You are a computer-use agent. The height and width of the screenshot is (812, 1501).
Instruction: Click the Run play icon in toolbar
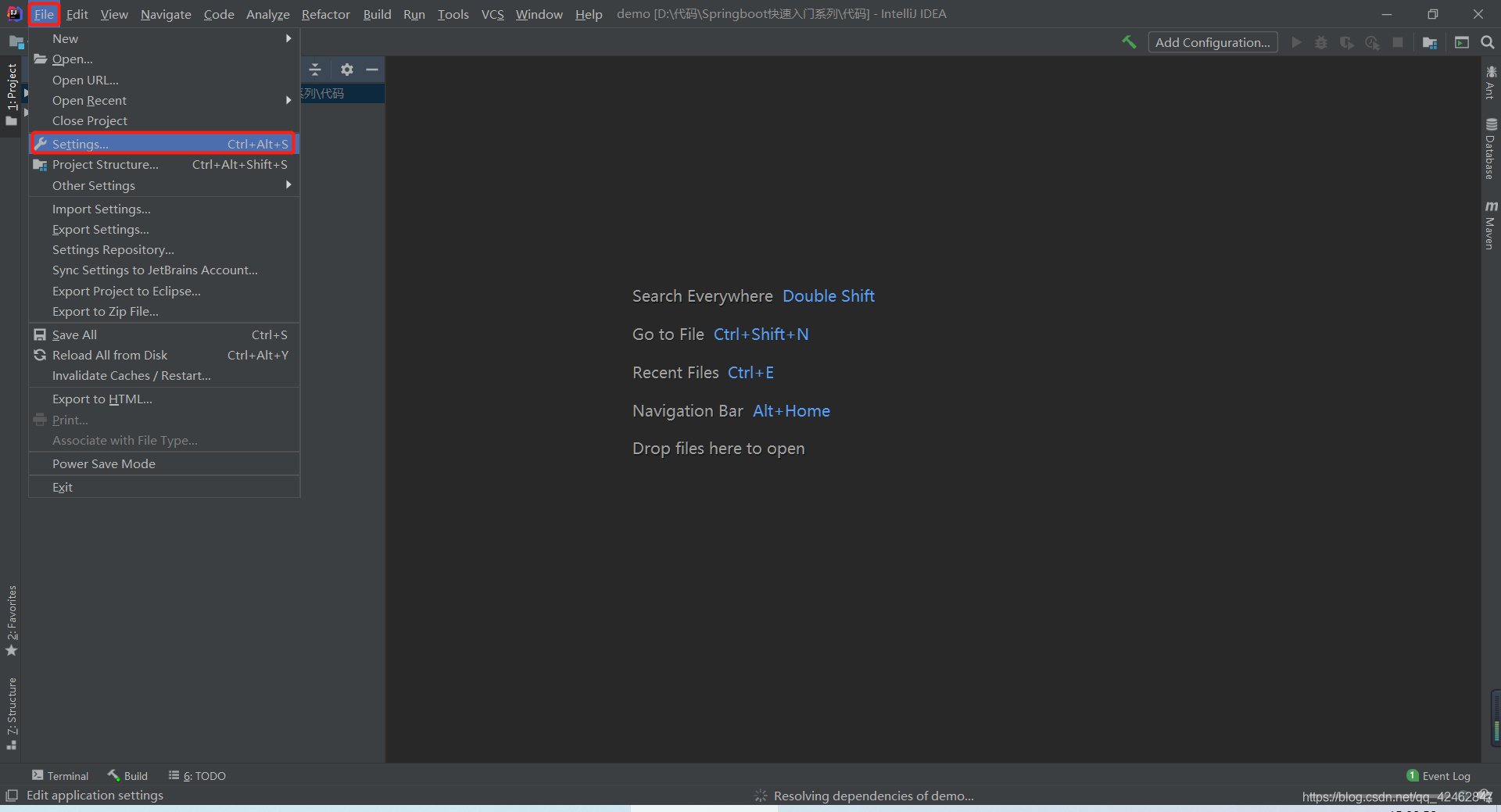coord(1296,42)
